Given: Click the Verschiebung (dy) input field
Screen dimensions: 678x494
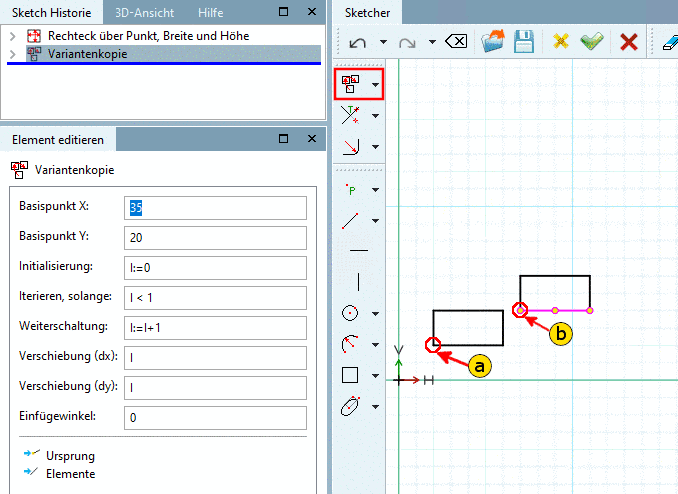Looking at the screenshot, I should click(215, 388).
